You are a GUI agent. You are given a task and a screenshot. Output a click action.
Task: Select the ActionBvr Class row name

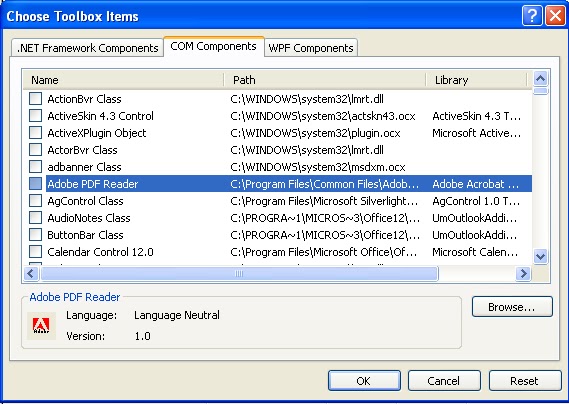pos(84,99)
